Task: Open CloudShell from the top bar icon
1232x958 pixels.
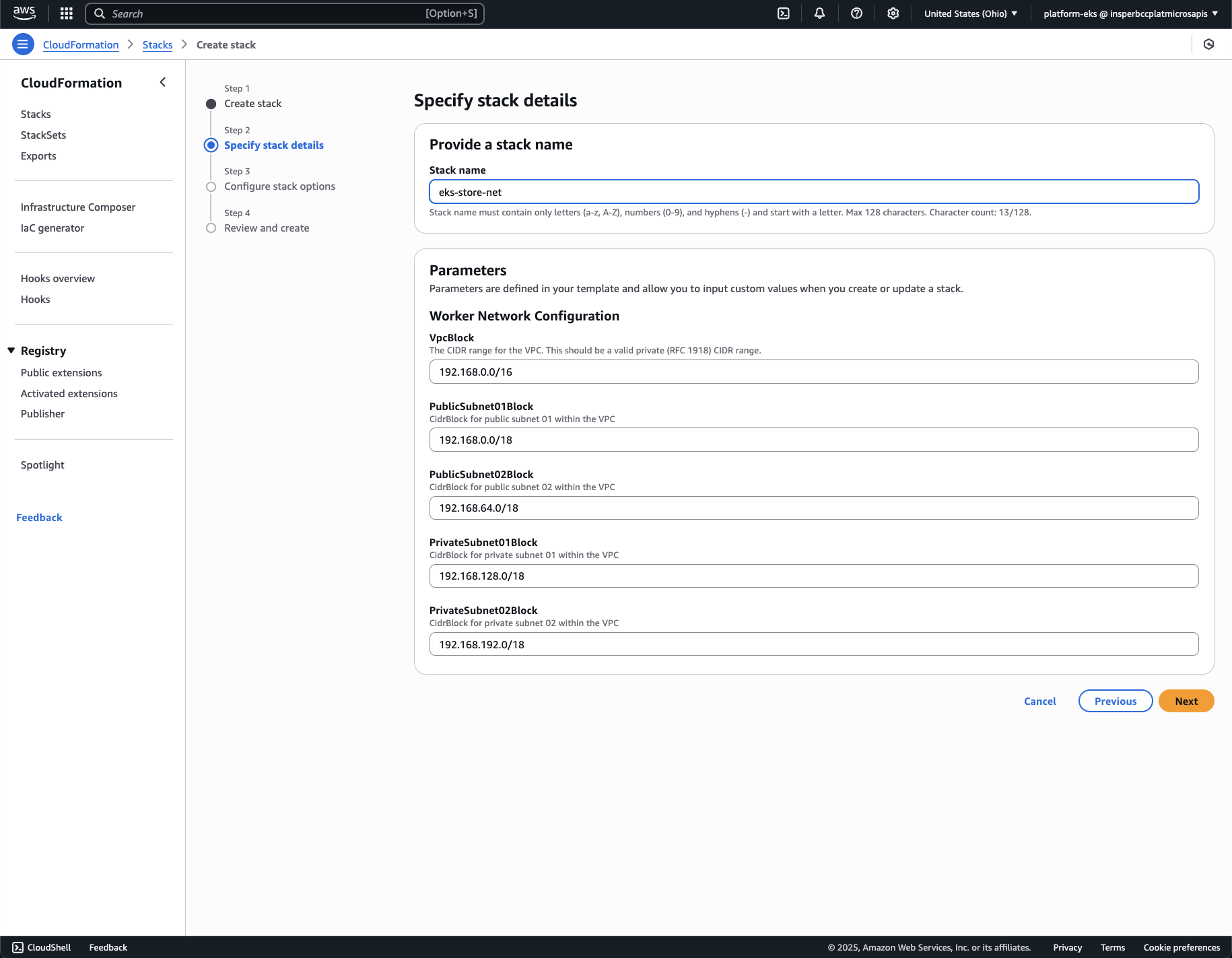Action: coord(784,13)
